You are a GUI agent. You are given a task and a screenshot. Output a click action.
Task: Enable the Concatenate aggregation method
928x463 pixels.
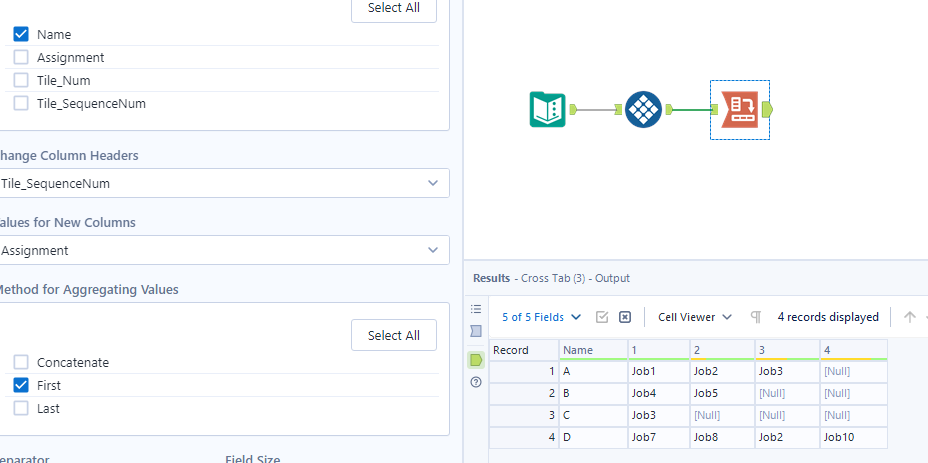pos(21,362)
